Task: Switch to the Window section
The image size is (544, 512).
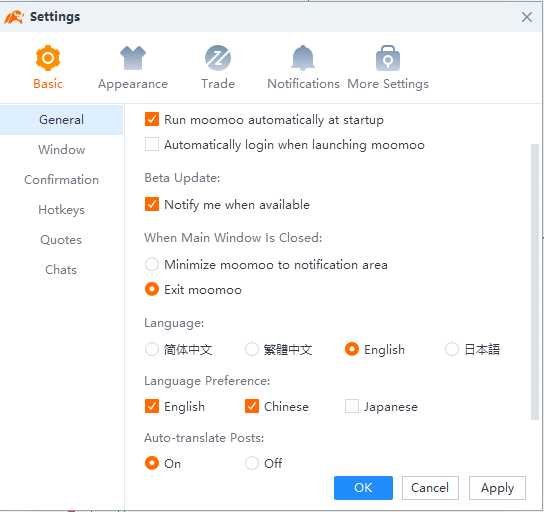Action: point(61,150)
